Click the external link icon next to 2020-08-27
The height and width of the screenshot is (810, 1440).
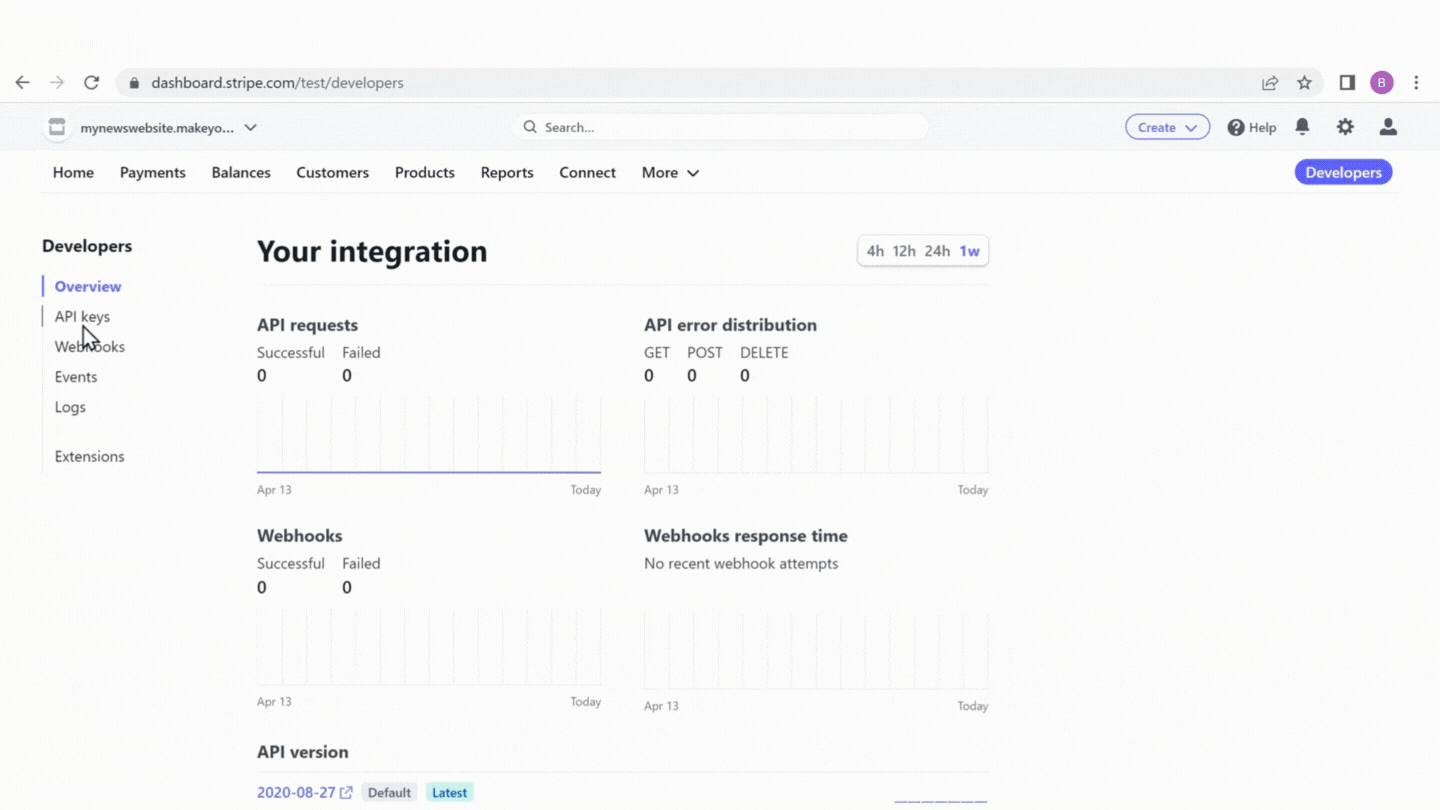coord(346,793)
